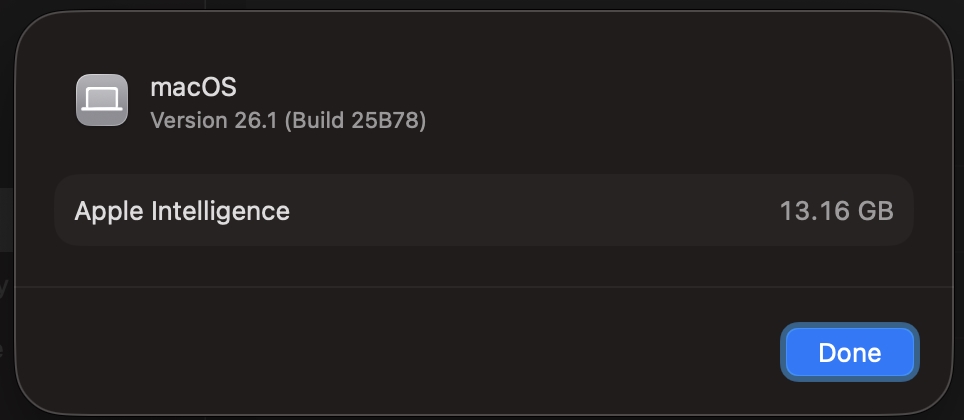Click empty dialog area left of Done
This screenshot has width=964, height=420.
[x=400, y=352]
